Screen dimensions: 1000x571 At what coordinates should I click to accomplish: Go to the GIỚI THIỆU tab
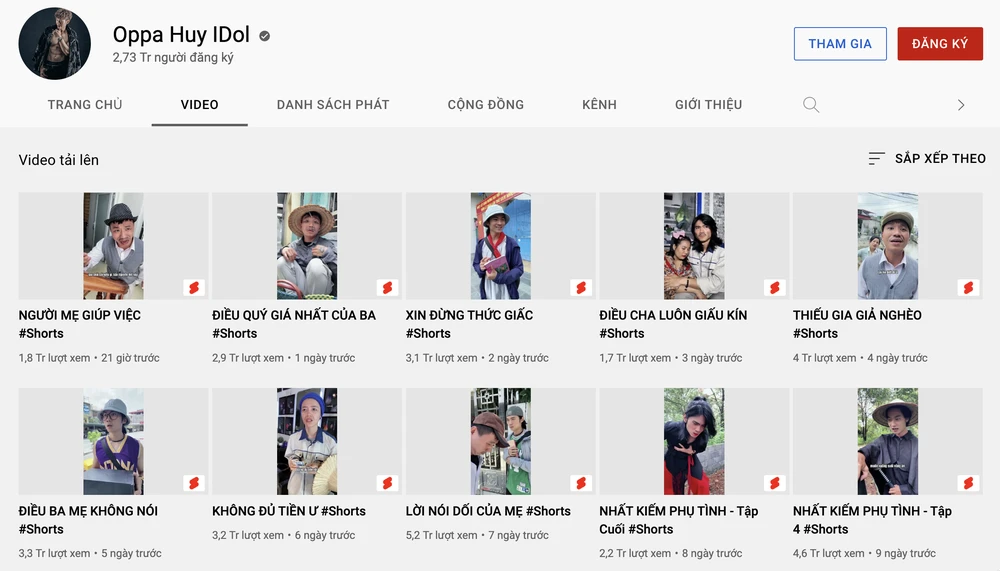[x=708, y=105]
